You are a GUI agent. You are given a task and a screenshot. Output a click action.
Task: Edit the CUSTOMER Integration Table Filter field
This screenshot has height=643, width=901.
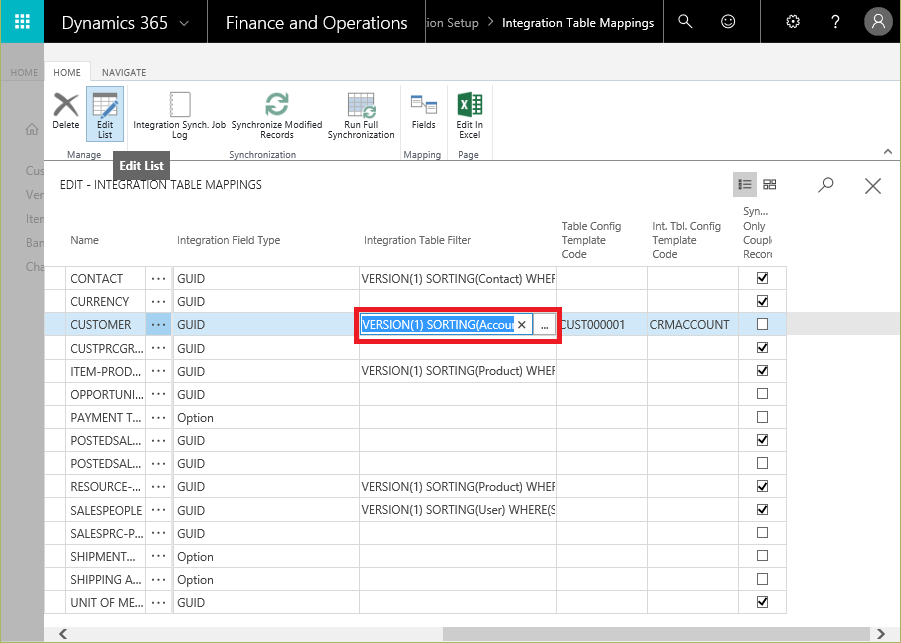click(438, 325)
